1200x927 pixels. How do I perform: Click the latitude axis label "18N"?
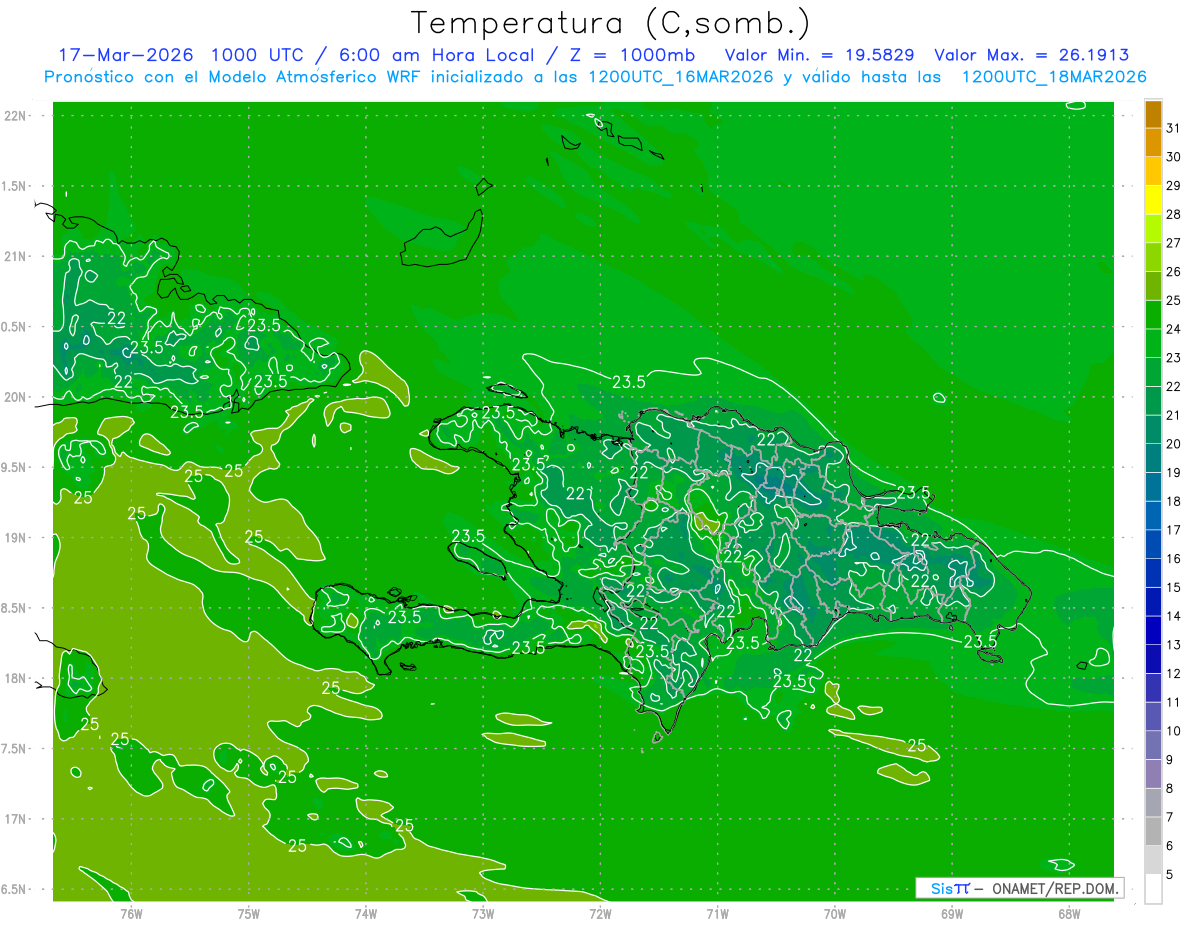(x=16, y=679)
